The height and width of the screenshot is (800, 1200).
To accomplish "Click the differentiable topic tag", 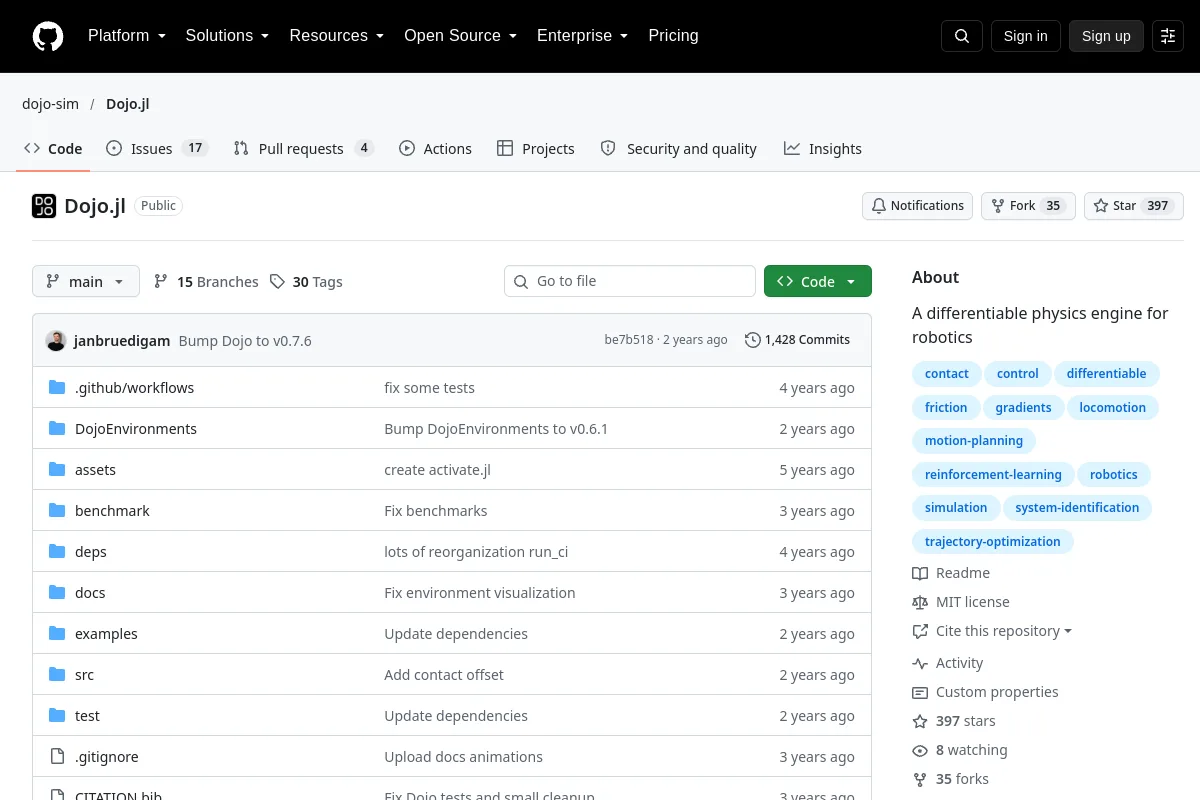I will [1106, 374].
